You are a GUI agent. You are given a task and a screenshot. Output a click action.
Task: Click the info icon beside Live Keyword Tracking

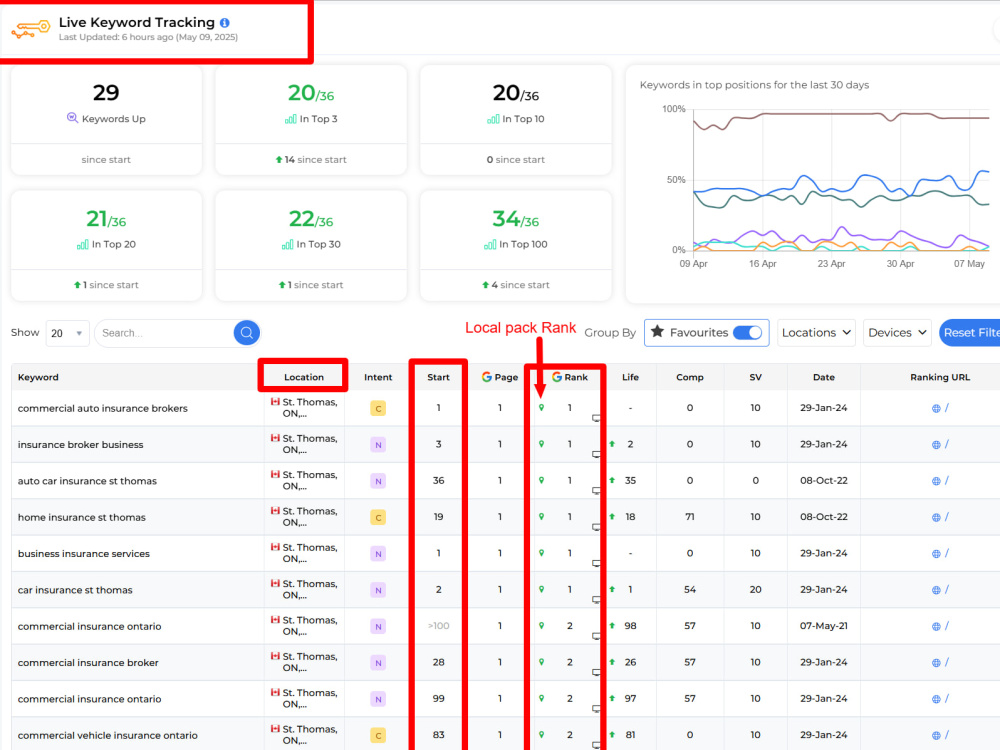pos(224,22)
